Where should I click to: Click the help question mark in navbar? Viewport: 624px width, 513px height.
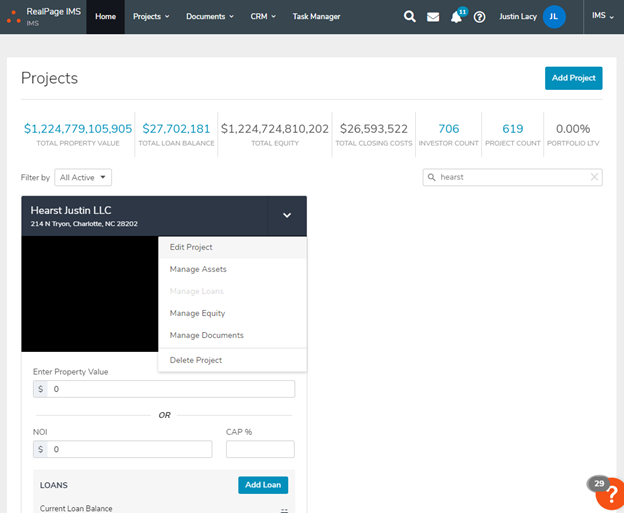(x=480, y=17)
